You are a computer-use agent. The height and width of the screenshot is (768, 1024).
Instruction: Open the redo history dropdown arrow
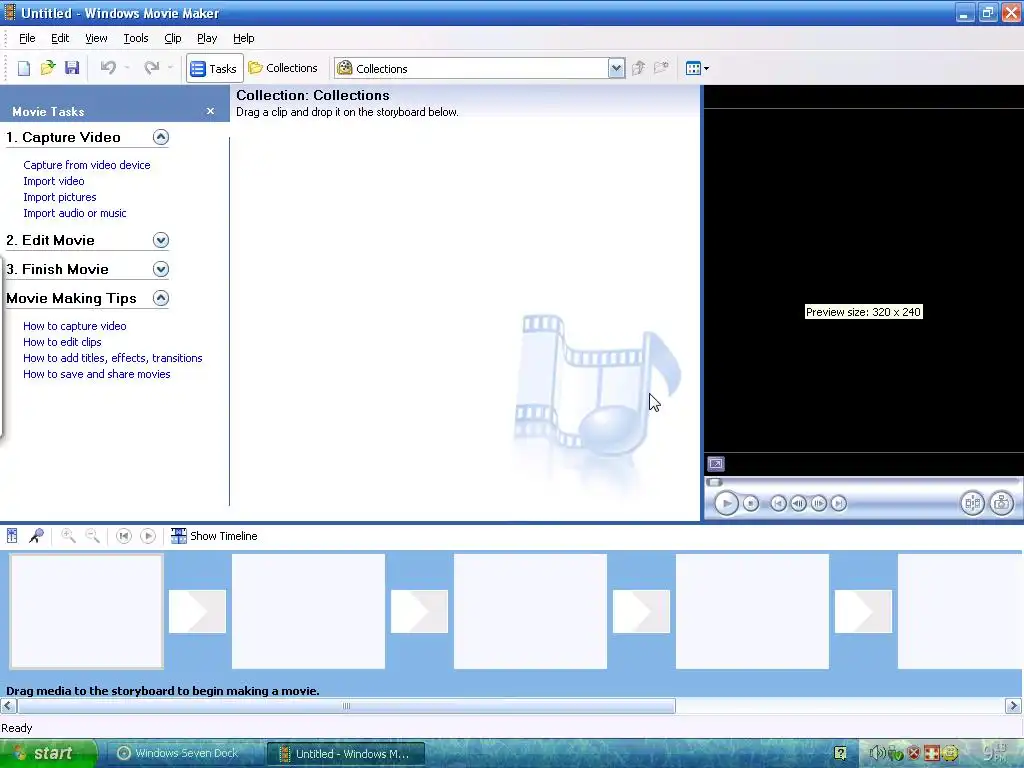tap(170, 68)
